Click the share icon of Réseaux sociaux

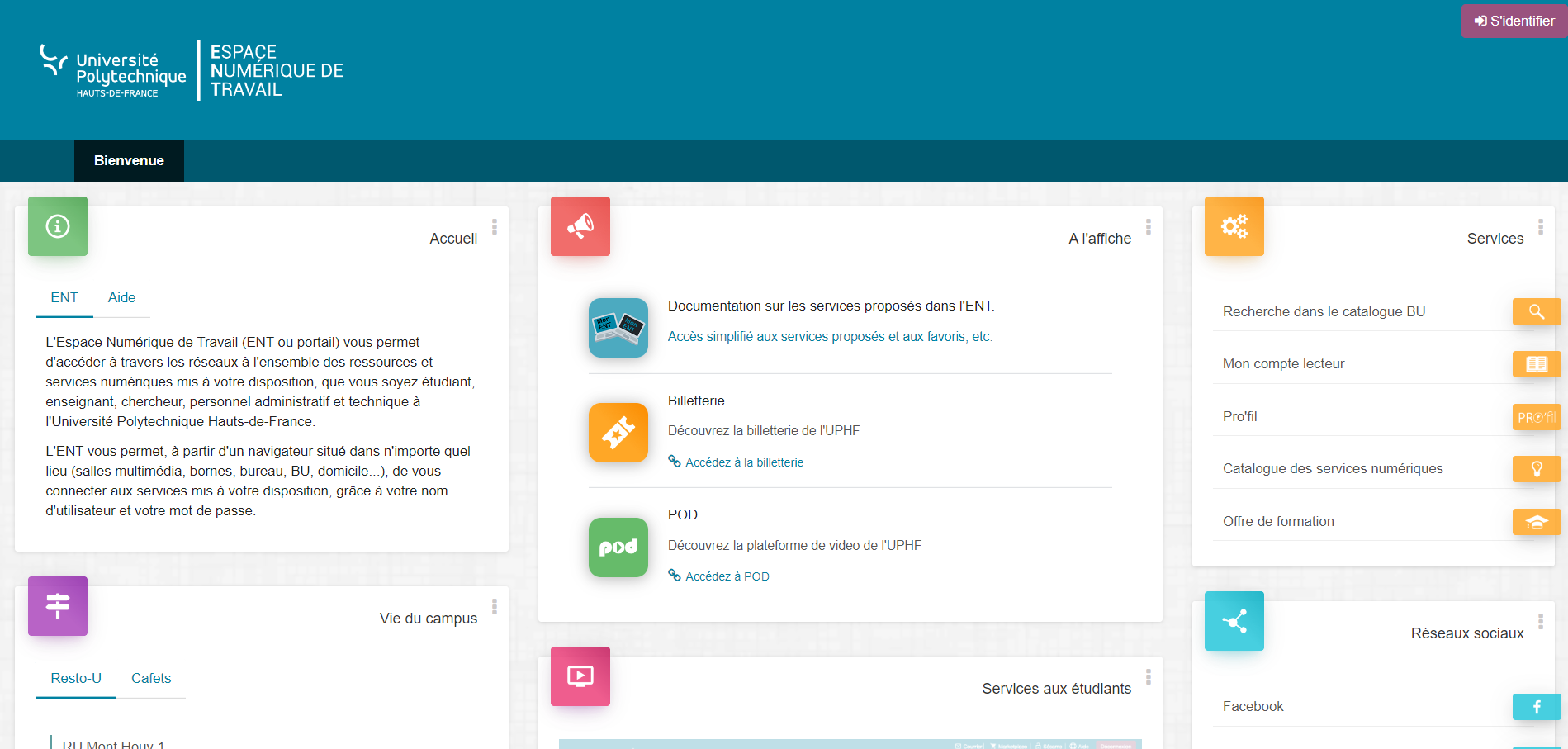[x=1234, y=621]
